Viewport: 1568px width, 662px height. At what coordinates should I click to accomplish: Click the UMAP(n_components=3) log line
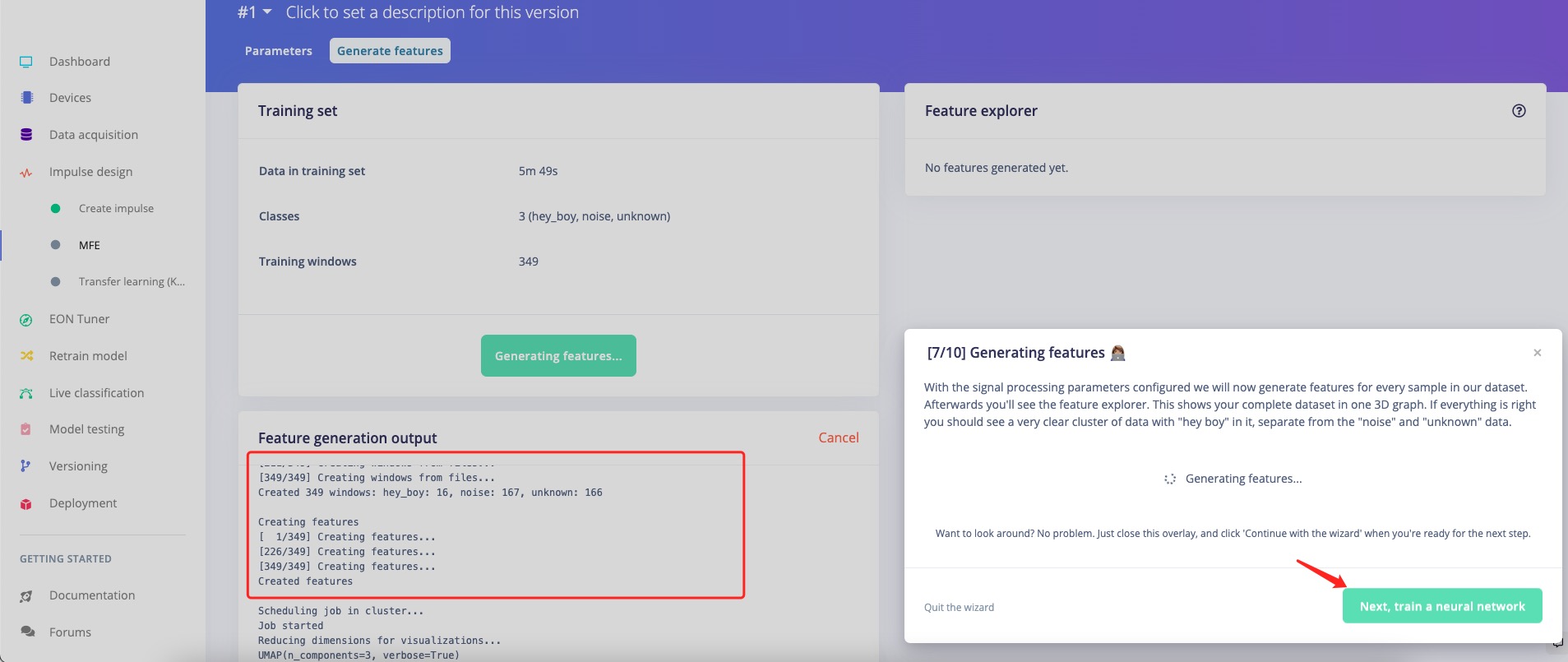click(x=358, y=655)
